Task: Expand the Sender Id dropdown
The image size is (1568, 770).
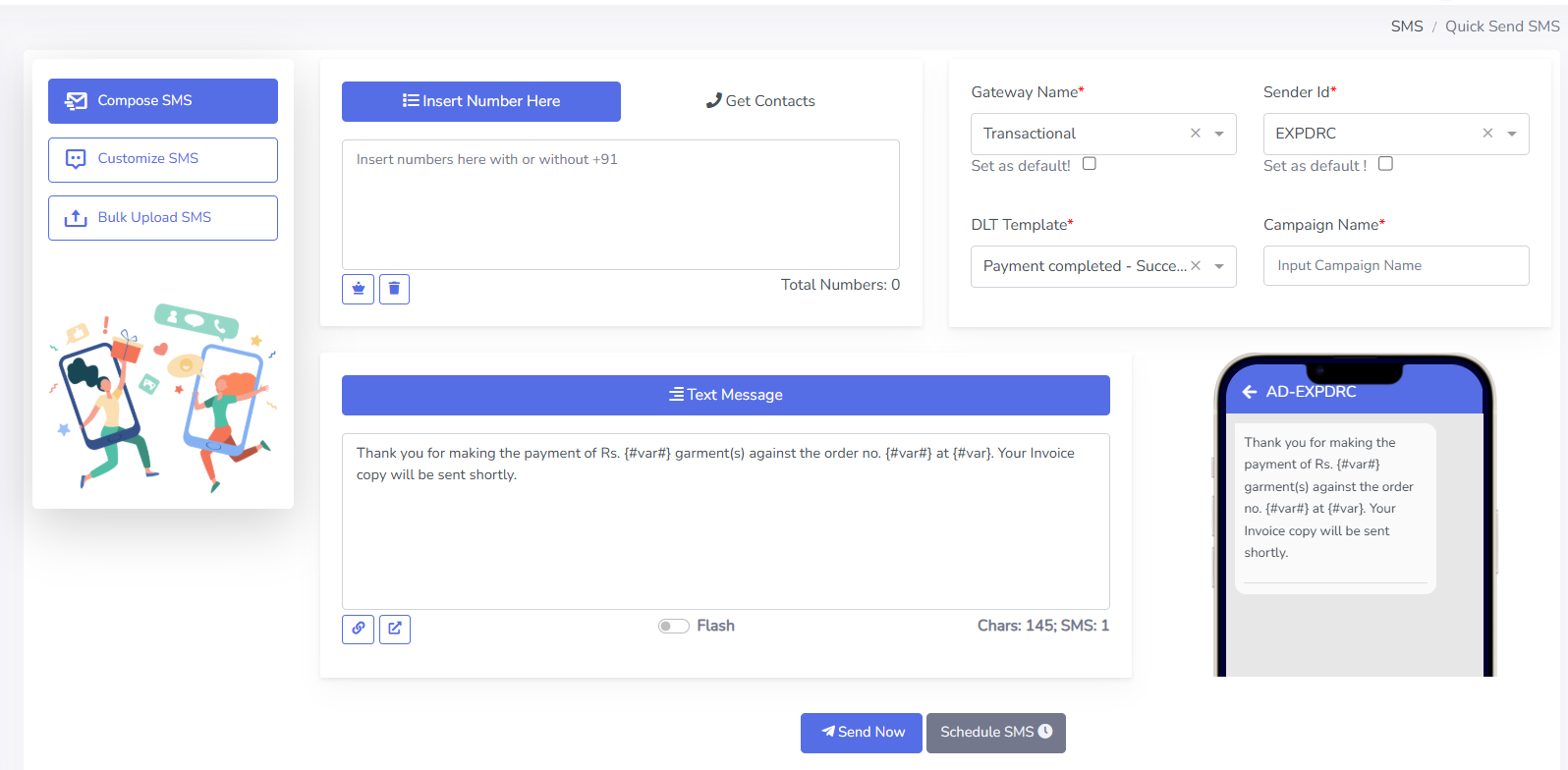Action: coord(1512,134)
